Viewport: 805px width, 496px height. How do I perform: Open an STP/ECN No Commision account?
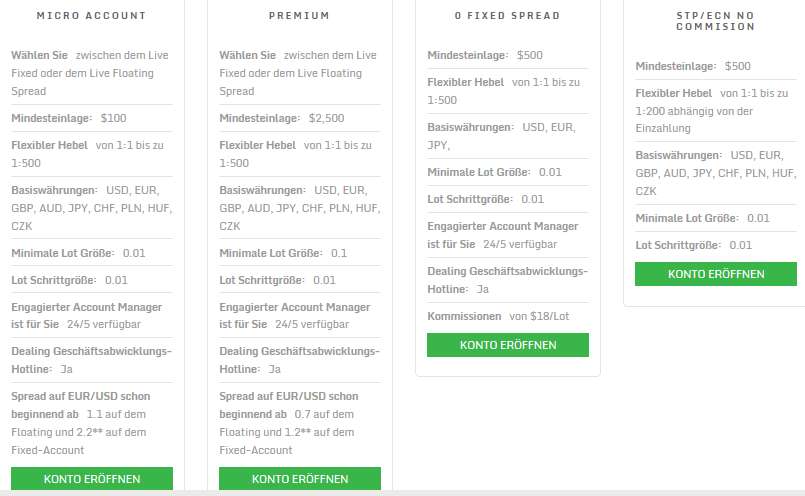pyautogui.click(x=716, y=274)
